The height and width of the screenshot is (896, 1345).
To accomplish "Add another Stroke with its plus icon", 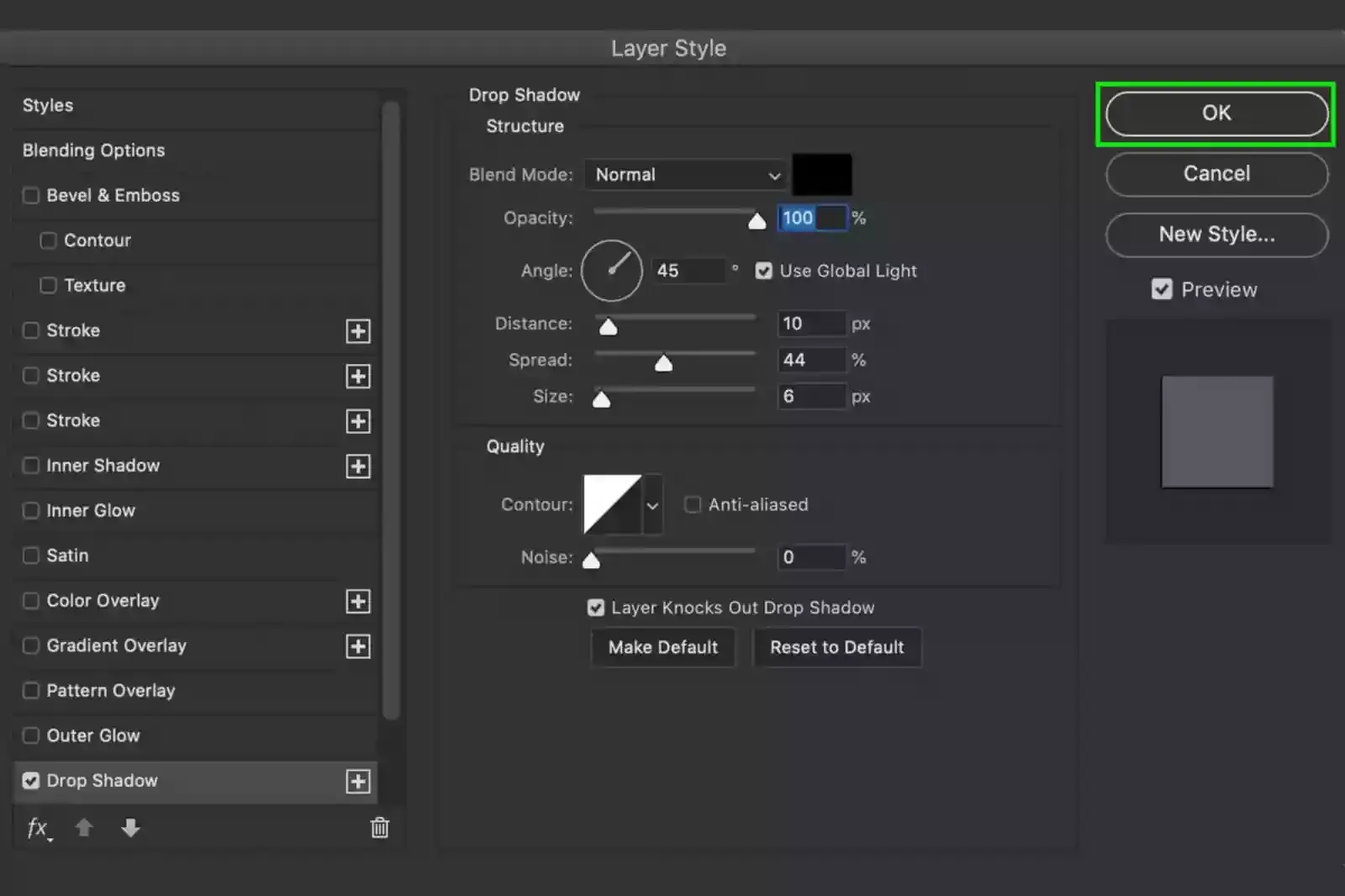I will (359, 330).
